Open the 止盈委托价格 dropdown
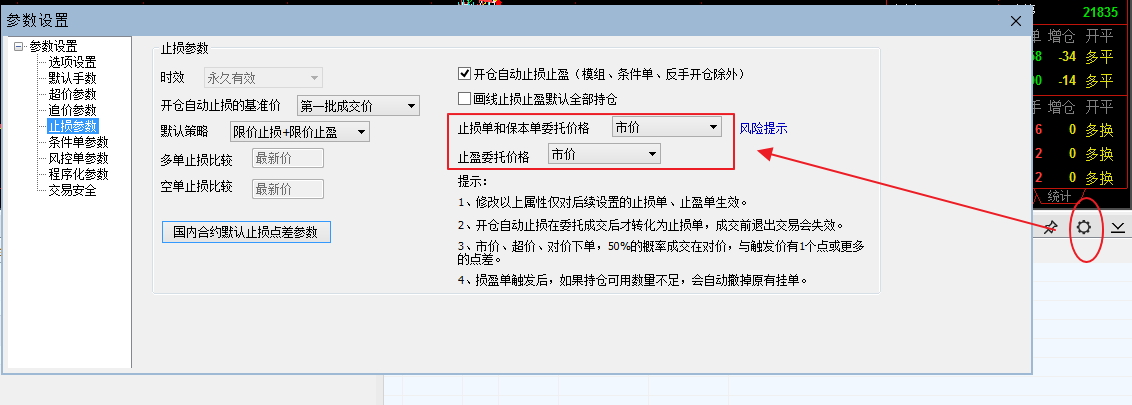The height and width of the screenshot is (405, 1132). [604, 154]
